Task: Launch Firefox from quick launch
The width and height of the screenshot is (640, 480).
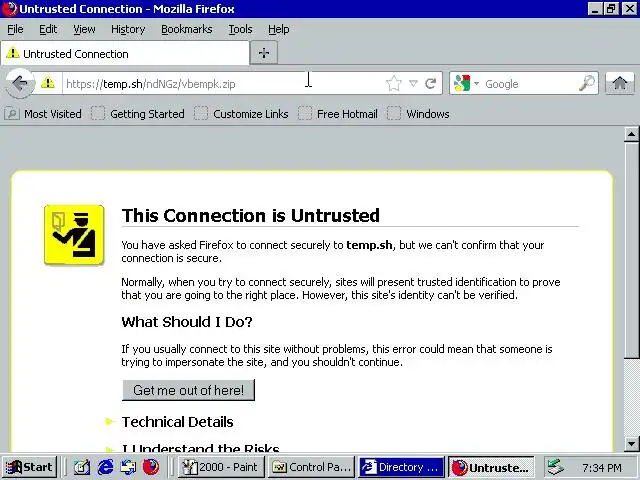Action: point(151,467)
